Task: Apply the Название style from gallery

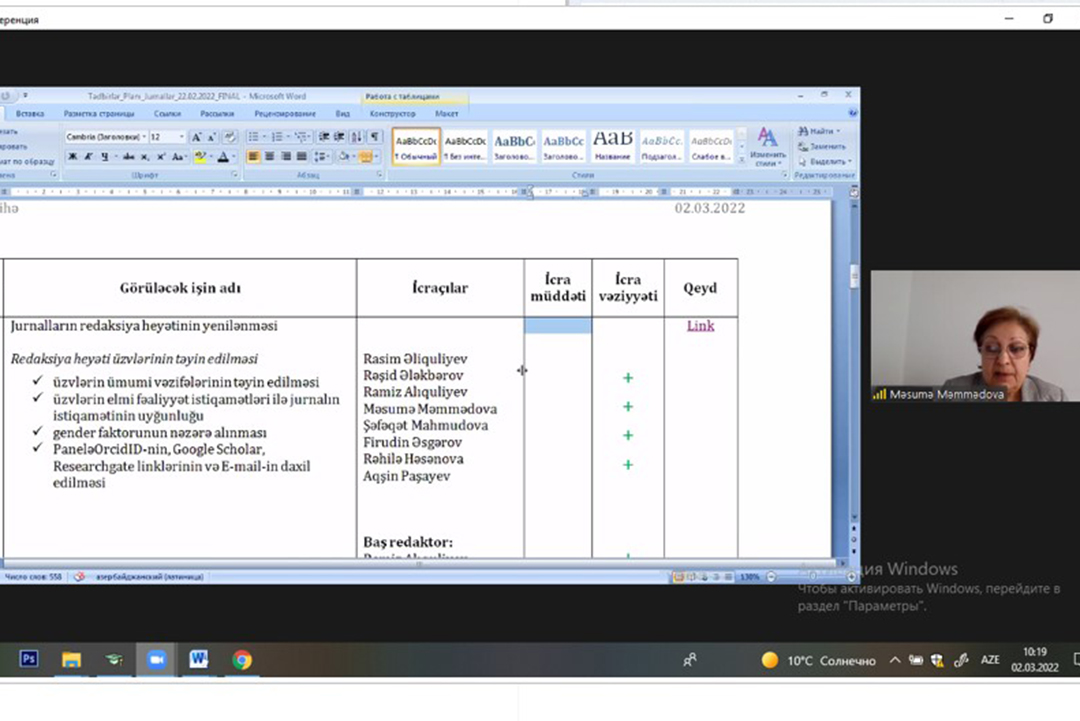Action: (x=612, y=145)
